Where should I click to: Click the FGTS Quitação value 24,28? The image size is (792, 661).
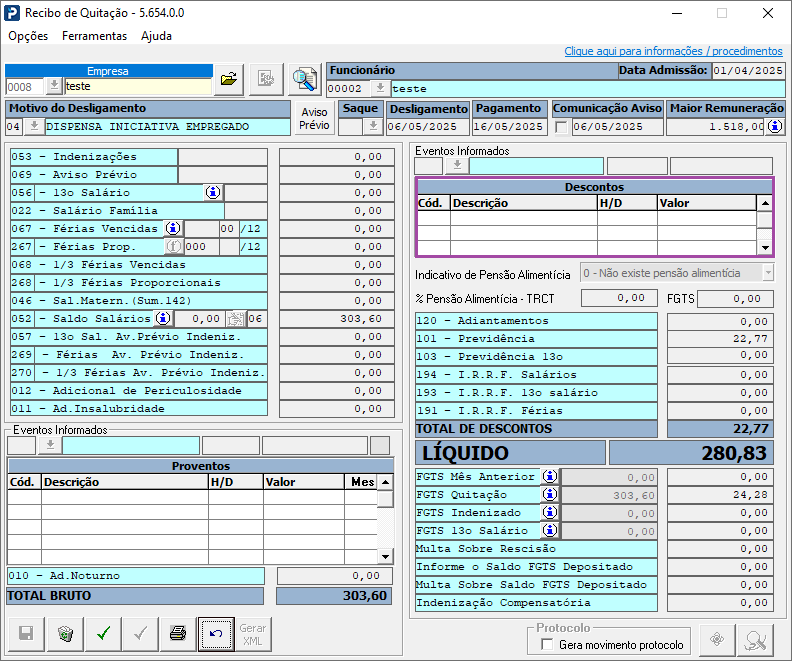point(720,494)
